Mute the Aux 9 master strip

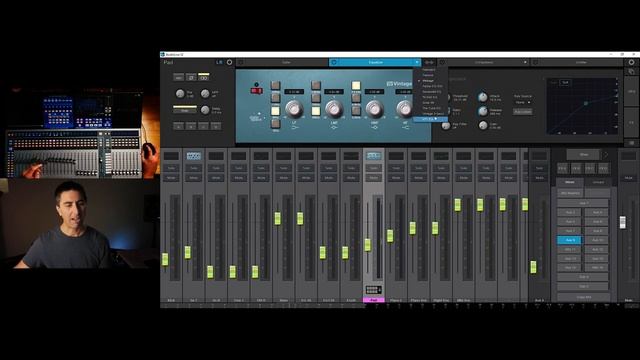[539, 178]
